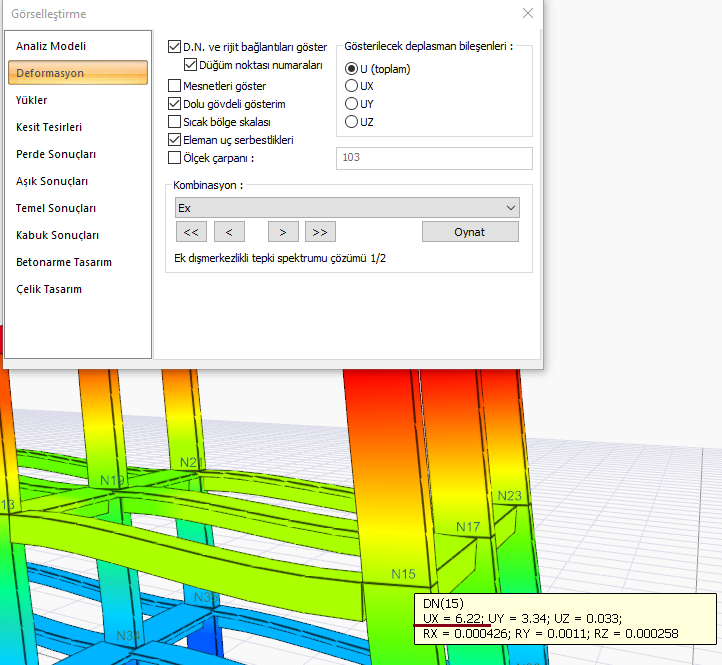Switch to the Yükler section
This screenshot has height=665, width=722.
[x=32, y=100]
